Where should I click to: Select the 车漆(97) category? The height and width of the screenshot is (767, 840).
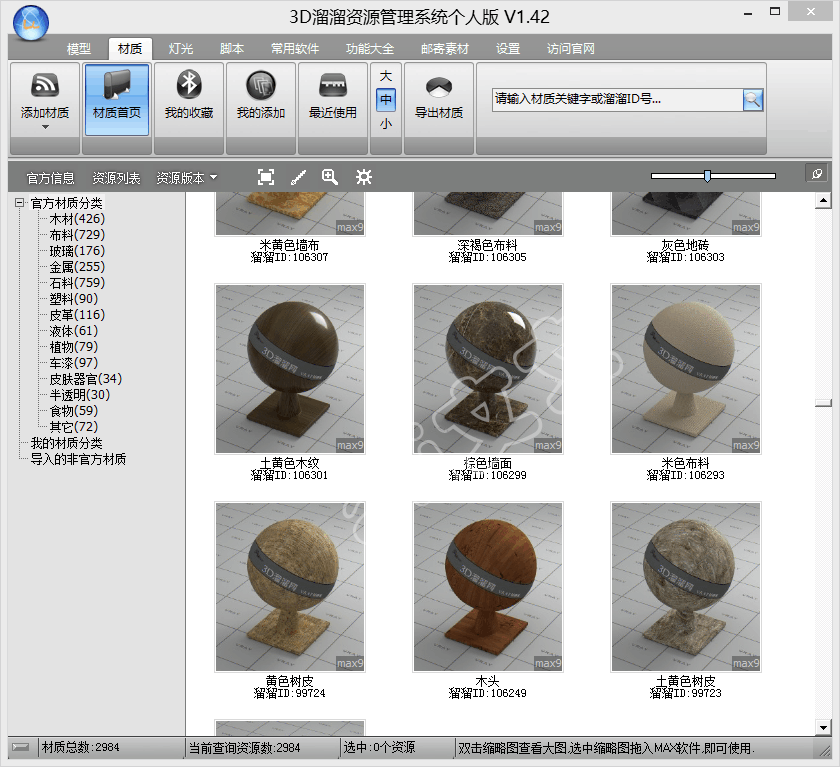(74, 363)
